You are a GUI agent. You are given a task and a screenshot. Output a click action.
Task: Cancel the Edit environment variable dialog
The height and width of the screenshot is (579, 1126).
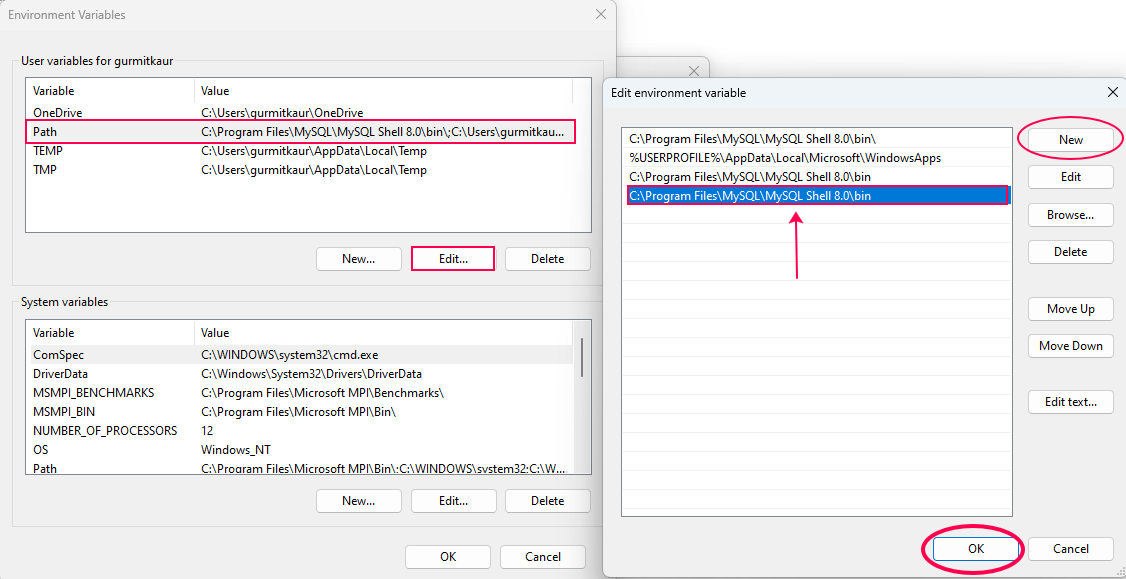click(x=1070, y=549)
